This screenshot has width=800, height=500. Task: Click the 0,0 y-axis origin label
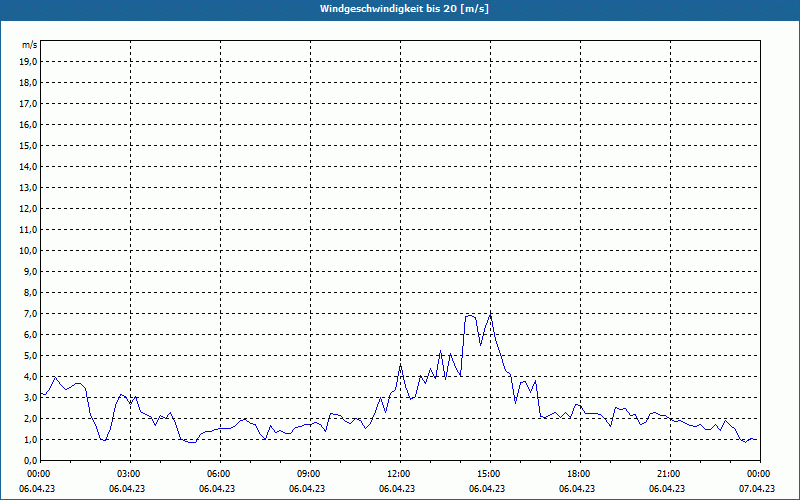pos(30,460)
